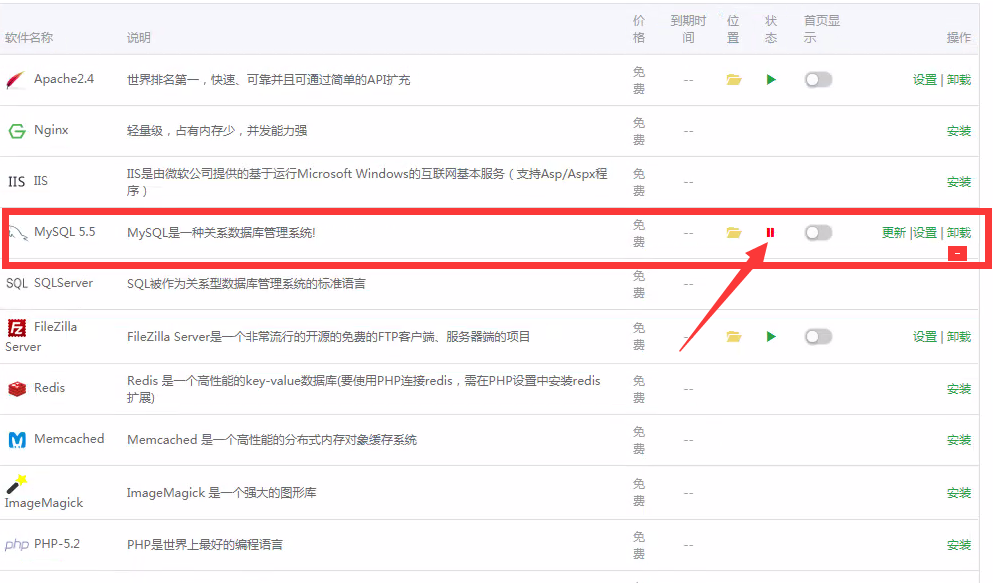Select the MySQL 5.5 software name
Viewport: 993px width, 583px height.
click(65, 232)
